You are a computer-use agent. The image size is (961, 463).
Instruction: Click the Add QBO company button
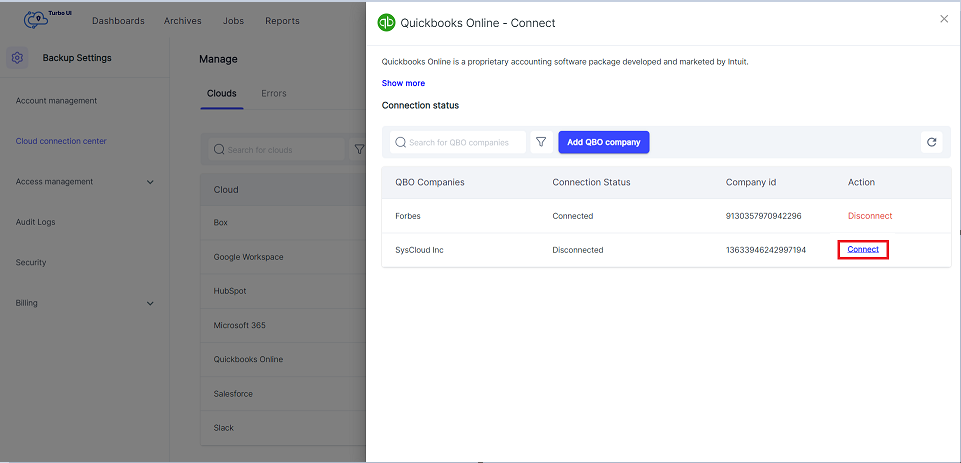(x=604, y=142)
